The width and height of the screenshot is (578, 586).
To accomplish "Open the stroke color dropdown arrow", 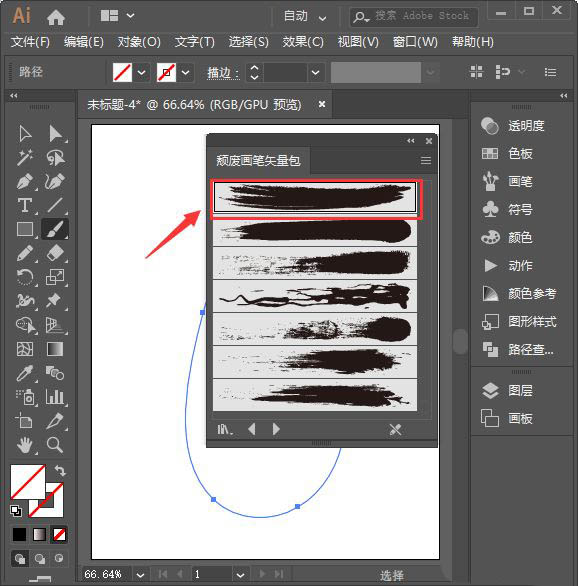I will [x=185, y=72].
